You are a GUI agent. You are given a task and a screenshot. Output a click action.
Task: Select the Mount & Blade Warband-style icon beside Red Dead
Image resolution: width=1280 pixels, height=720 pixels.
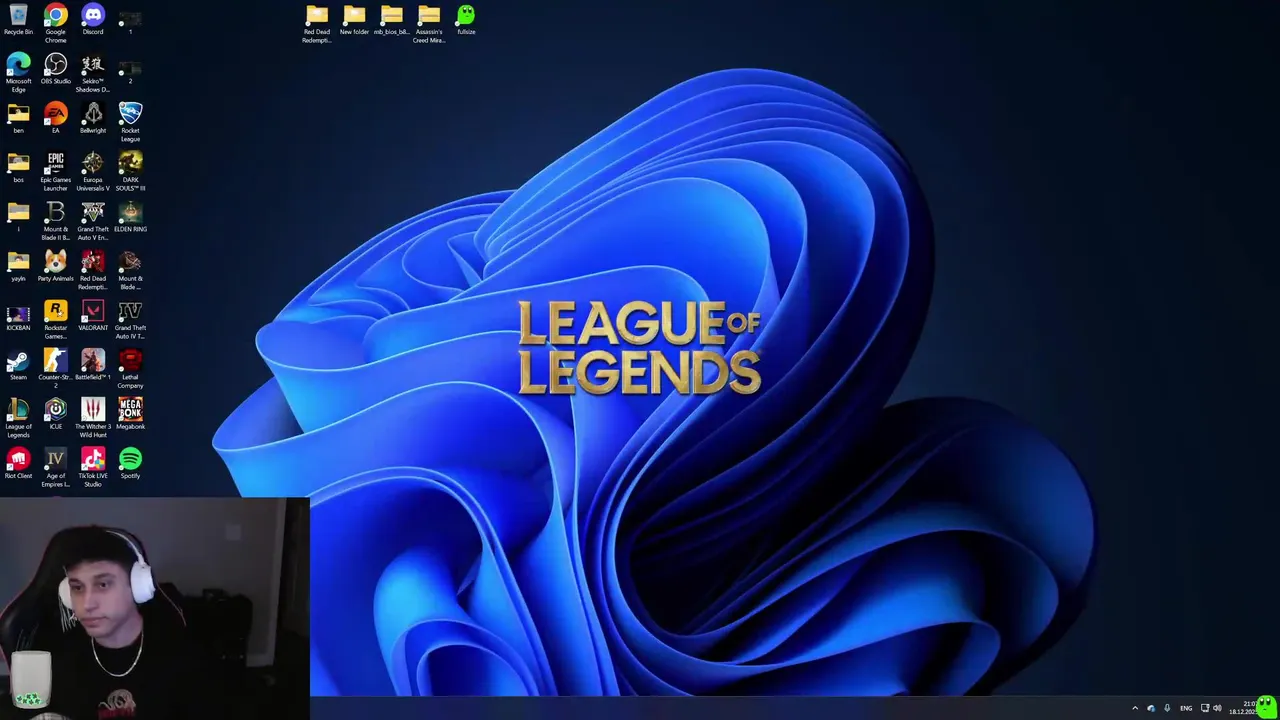(130, 270)
